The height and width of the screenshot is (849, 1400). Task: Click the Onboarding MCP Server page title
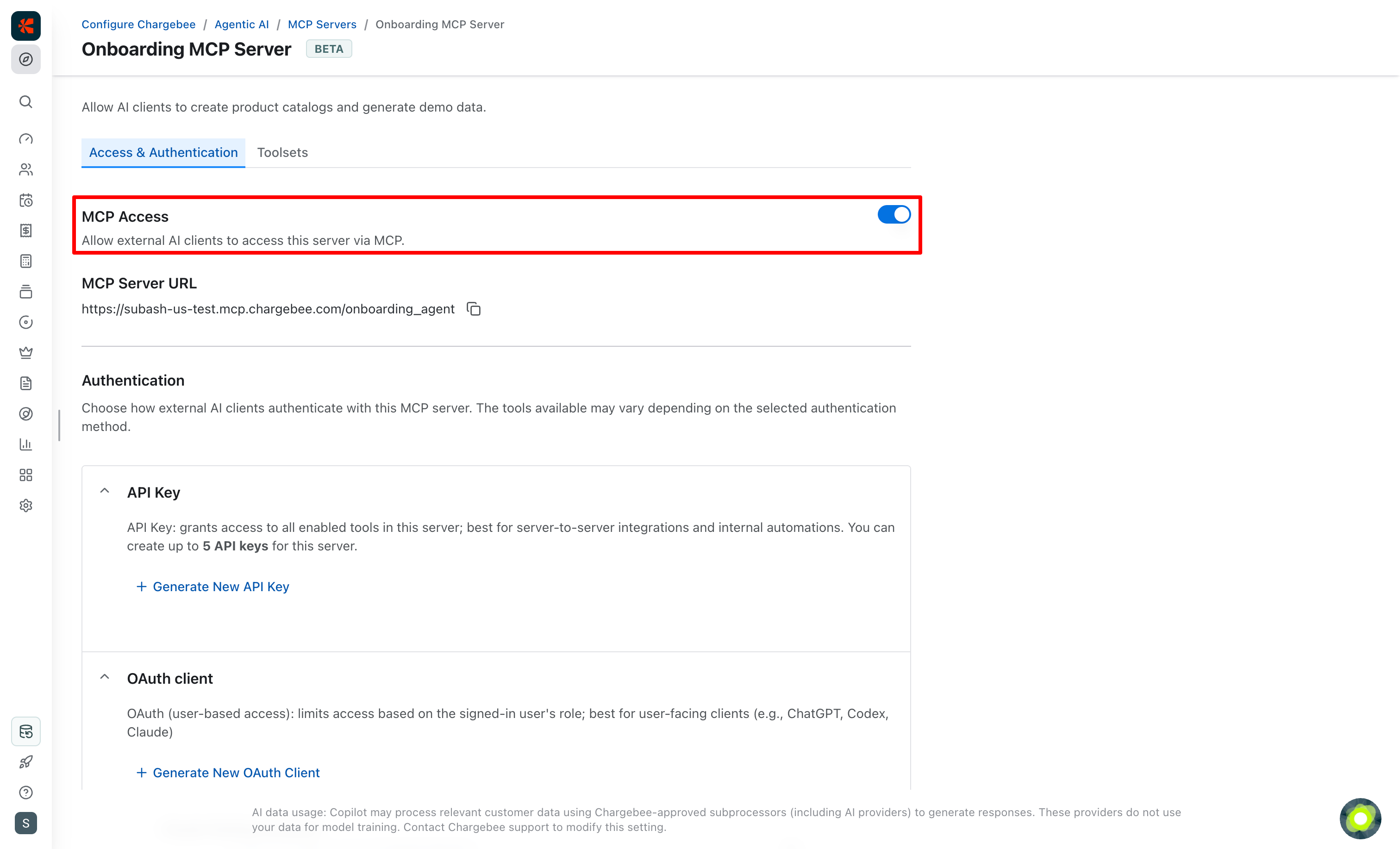187,50
